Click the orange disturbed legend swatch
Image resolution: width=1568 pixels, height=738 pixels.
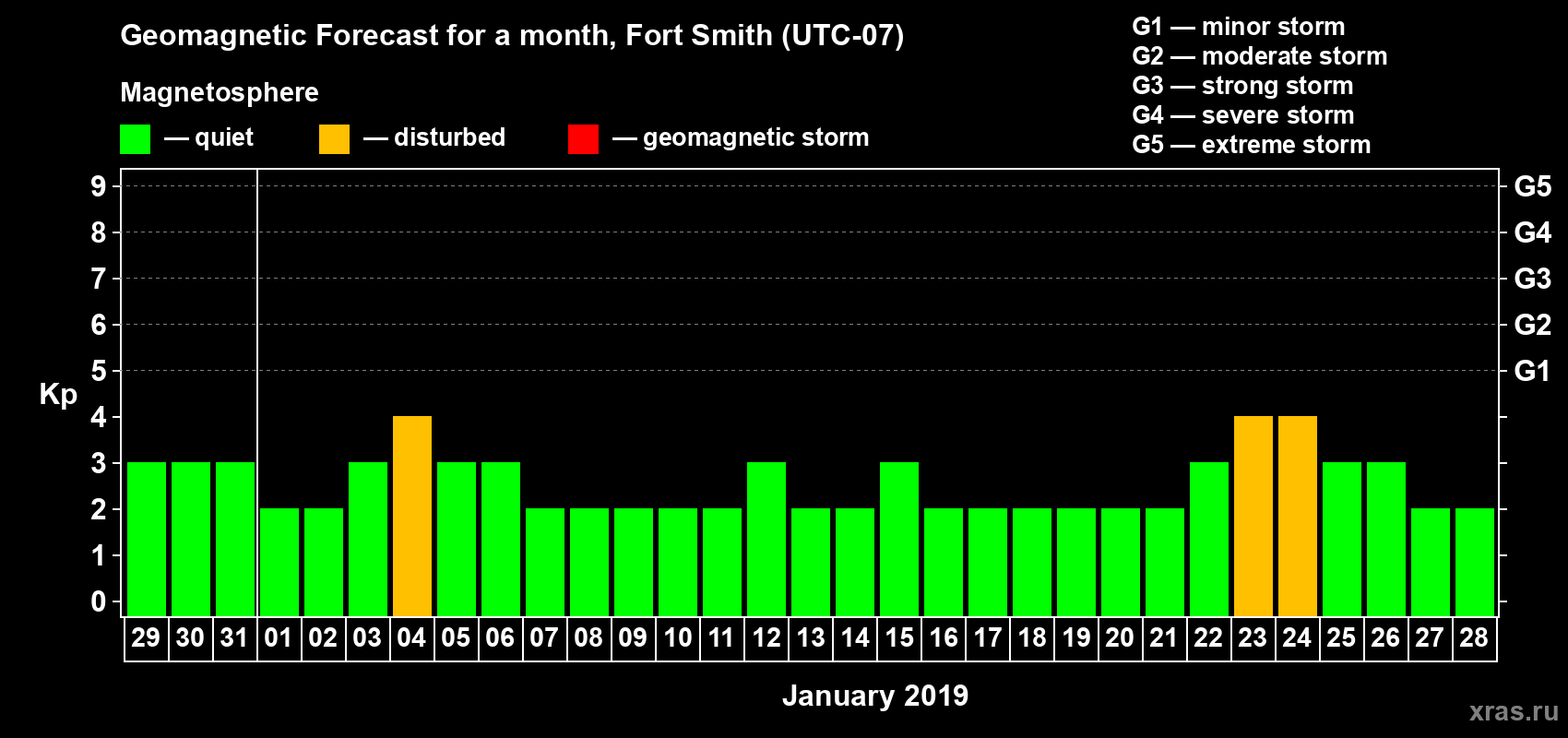coord(334,139)
